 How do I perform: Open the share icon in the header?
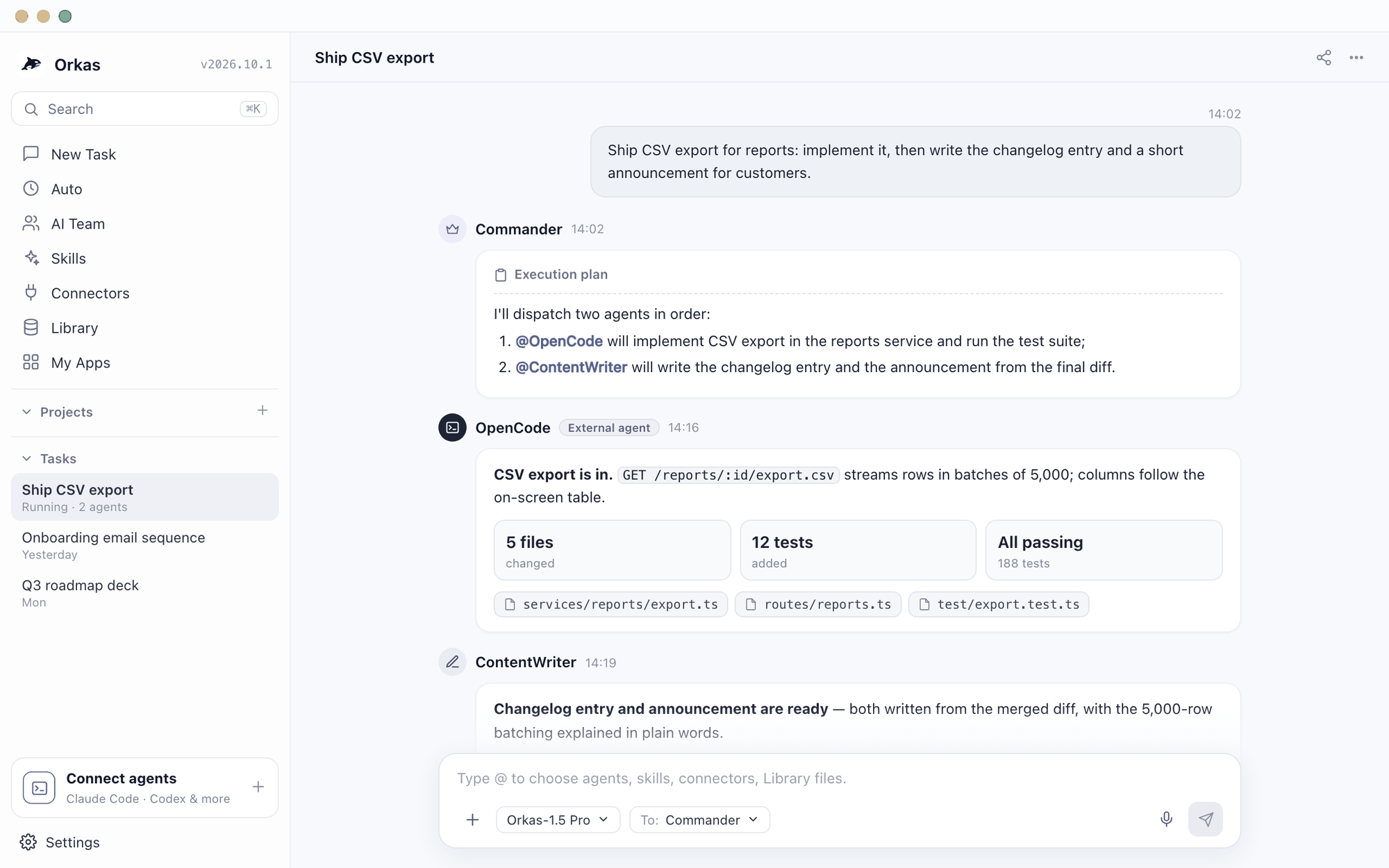[1324, 58]
